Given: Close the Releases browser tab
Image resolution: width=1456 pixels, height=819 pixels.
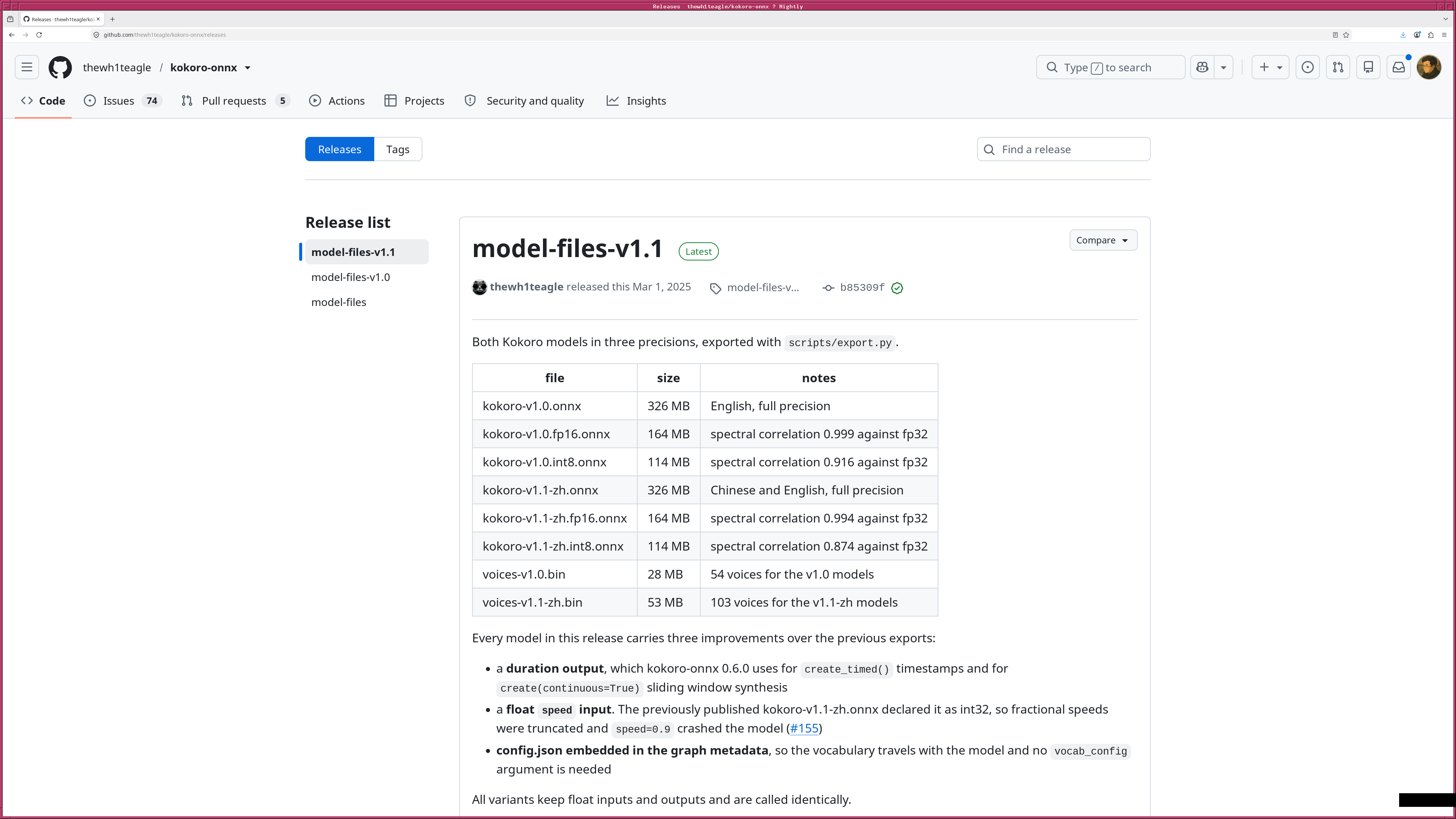Looking at the screenshot, I should point(98,19).
